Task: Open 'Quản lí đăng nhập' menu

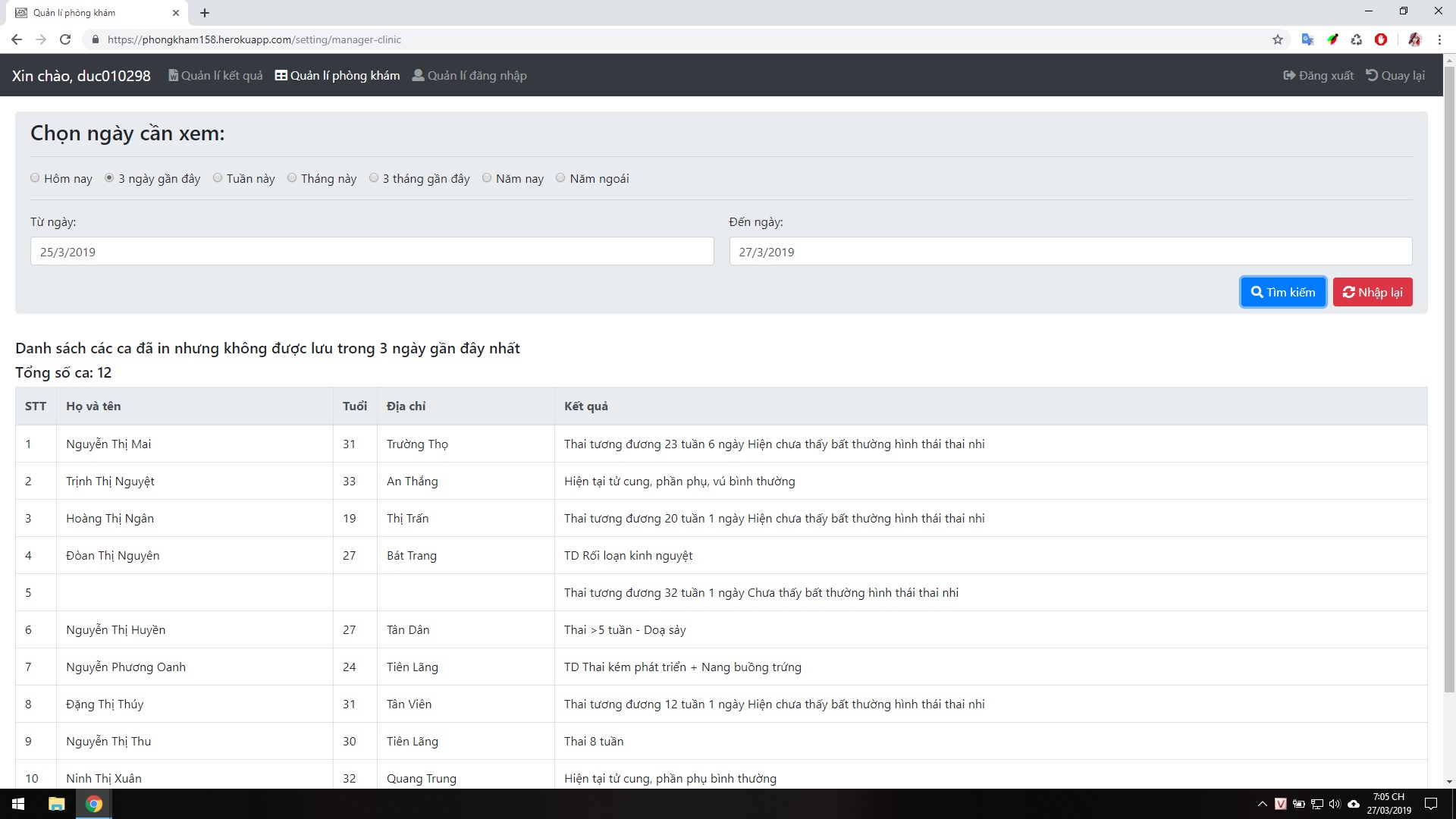Action: pos(469,76)
